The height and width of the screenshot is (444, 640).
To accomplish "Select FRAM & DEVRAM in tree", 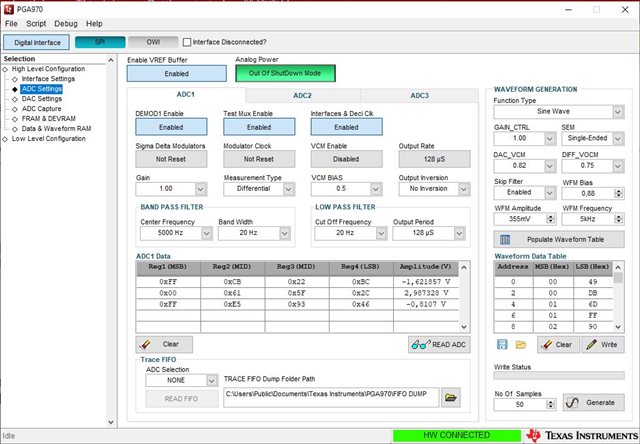I will (49, 118).
